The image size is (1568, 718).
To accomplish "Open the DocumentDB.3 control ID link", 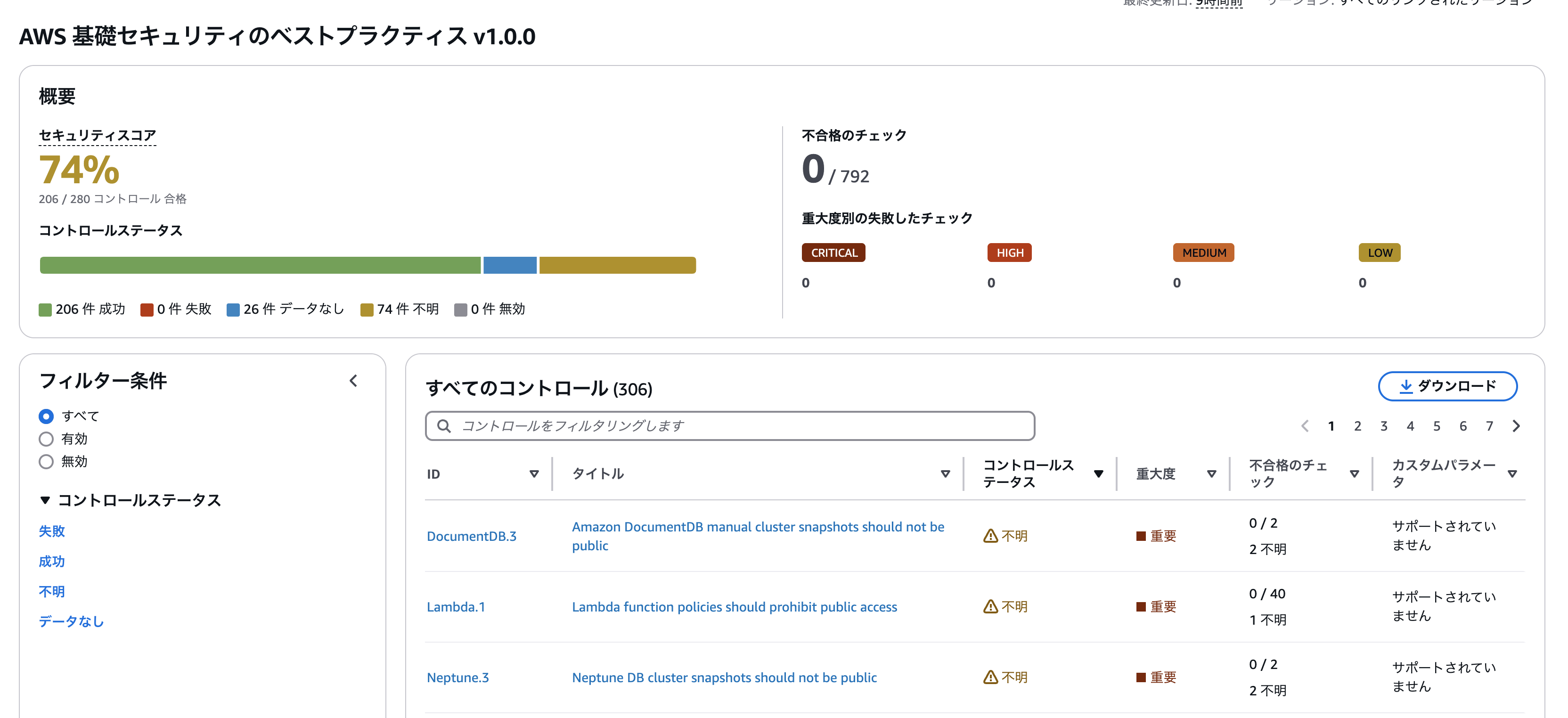I will [472, 536].
